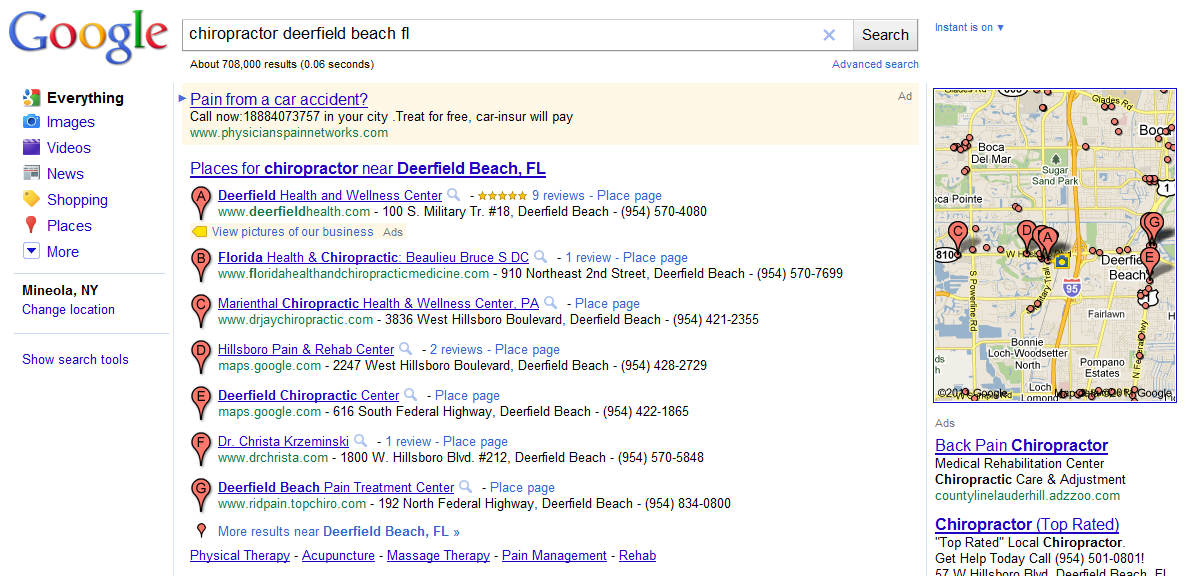Open More results near Deerfield Beach, FL

click(x=339, y=532)
